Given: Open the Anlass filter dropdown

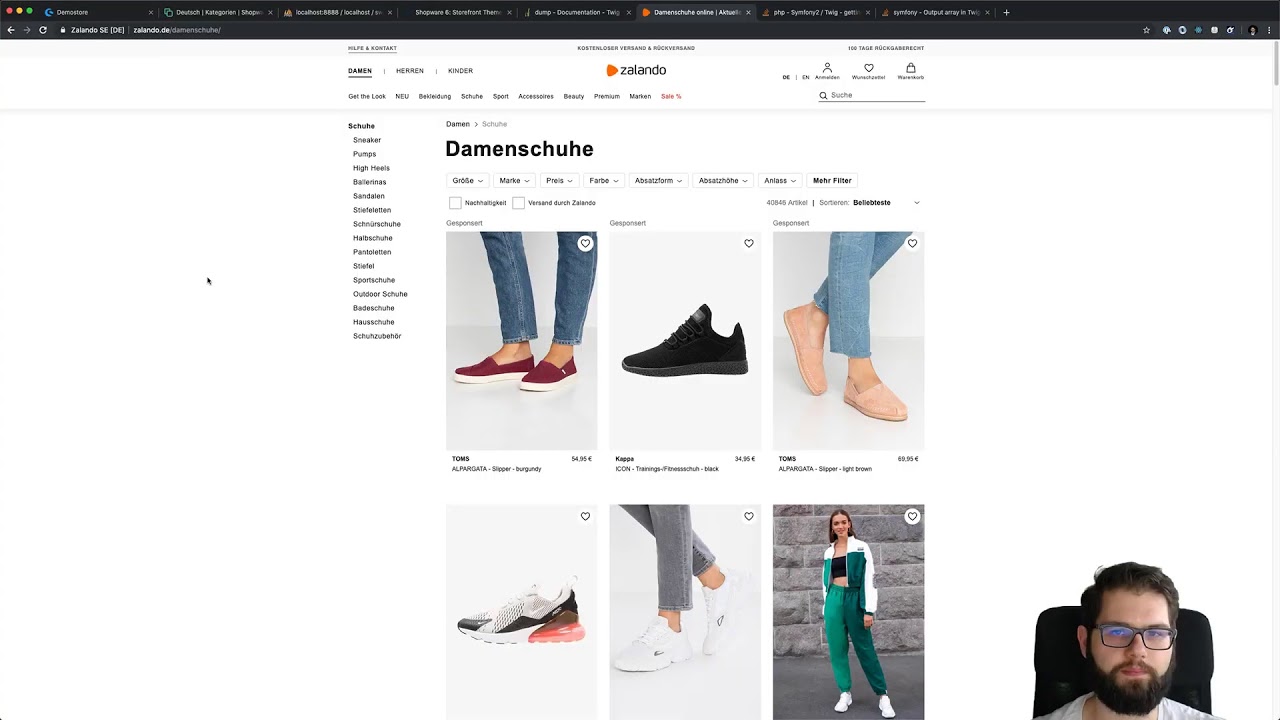Looking at the screenshot, I should 780,181.
